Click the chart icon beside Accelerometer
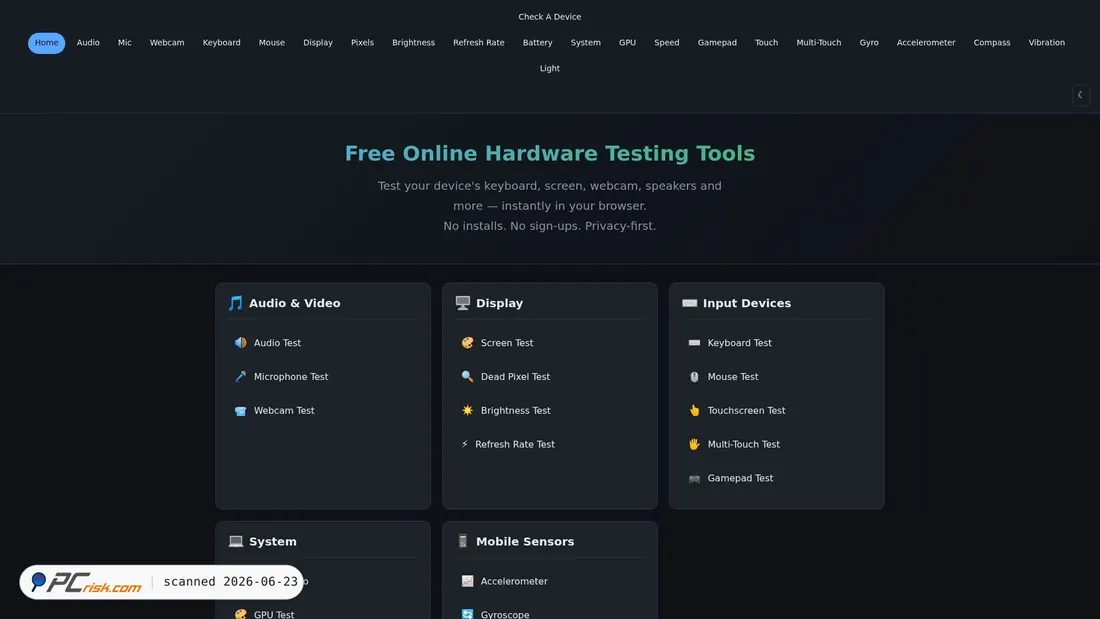Screen dimensions: 1100x619 point(467,581)
